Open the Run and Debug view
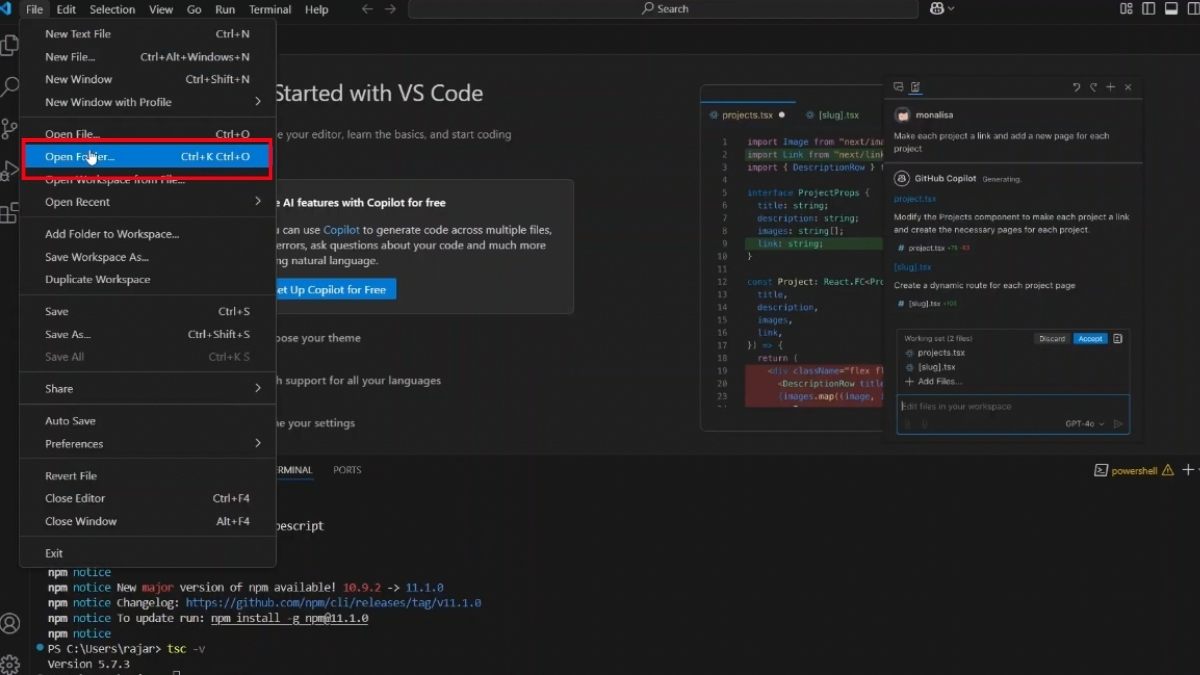Viewport: 1200px width, 675px height. pyautogui.click(x=9, y=171)
